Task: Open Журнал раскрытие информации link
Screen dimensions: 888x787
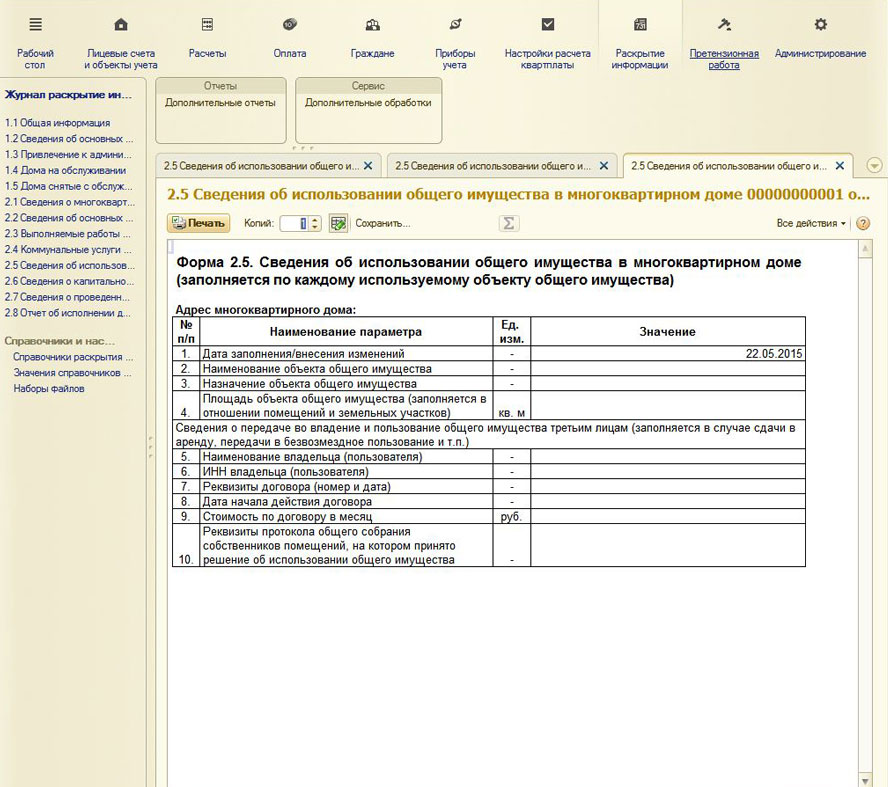Action: 69,95
